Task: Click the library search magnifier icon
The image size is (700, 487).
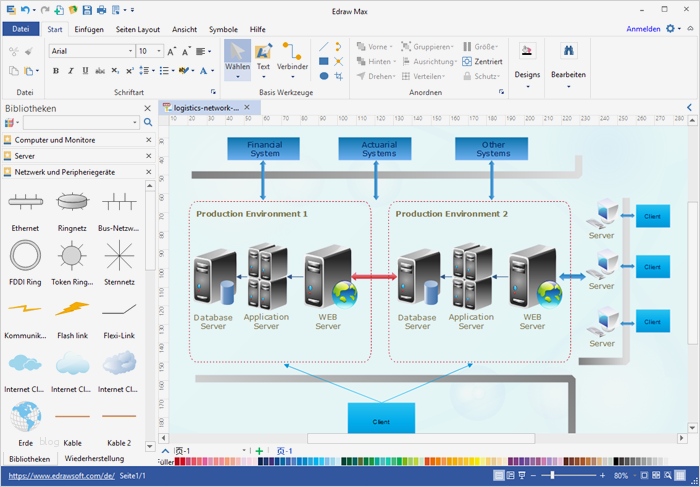Action: 148,122
